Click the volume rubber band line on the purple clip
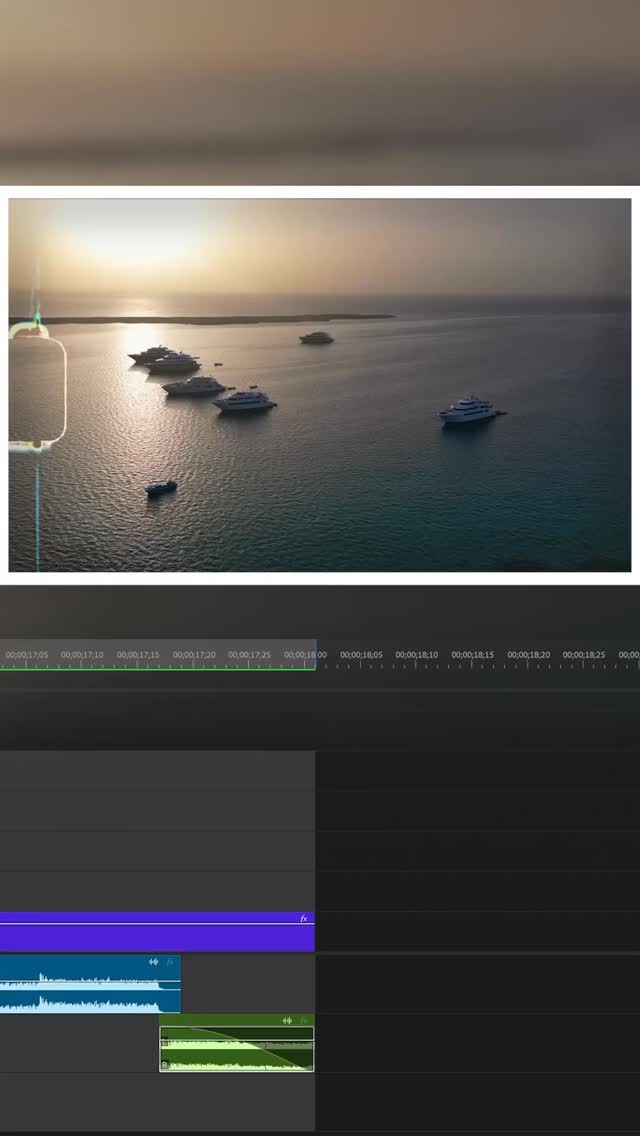This screenshot has width=640, height=1136. click(157, 924)
